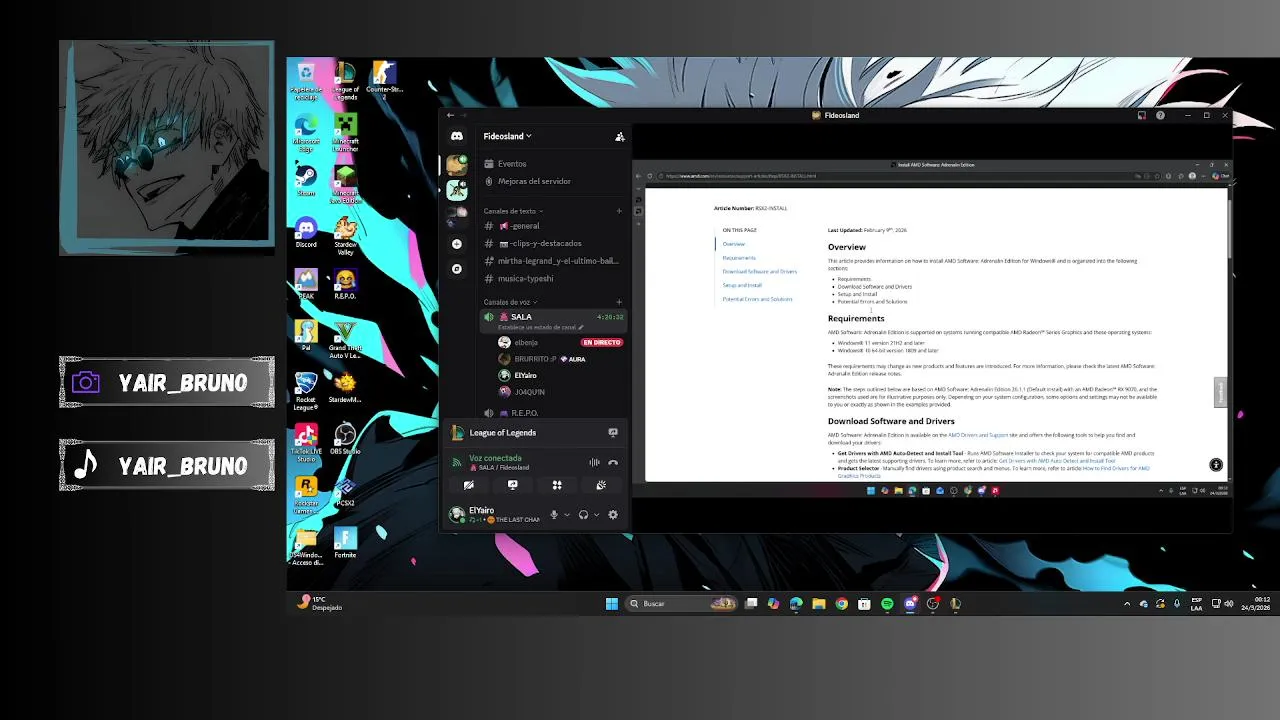Click the League of Legends activity row
This screenshot has width=1280, height=720.
pos(534,433)
